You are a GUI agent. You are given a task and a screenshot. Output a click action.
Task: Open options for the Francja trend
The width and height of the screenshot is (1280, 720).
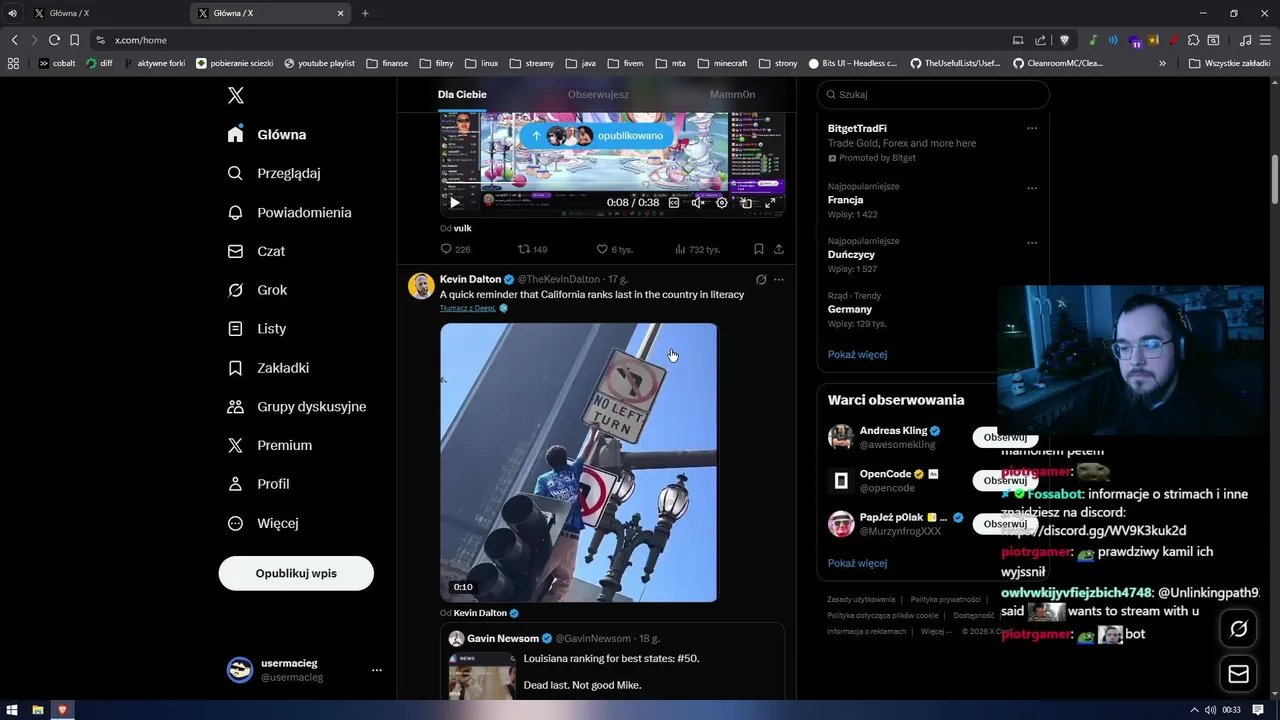1032,188
